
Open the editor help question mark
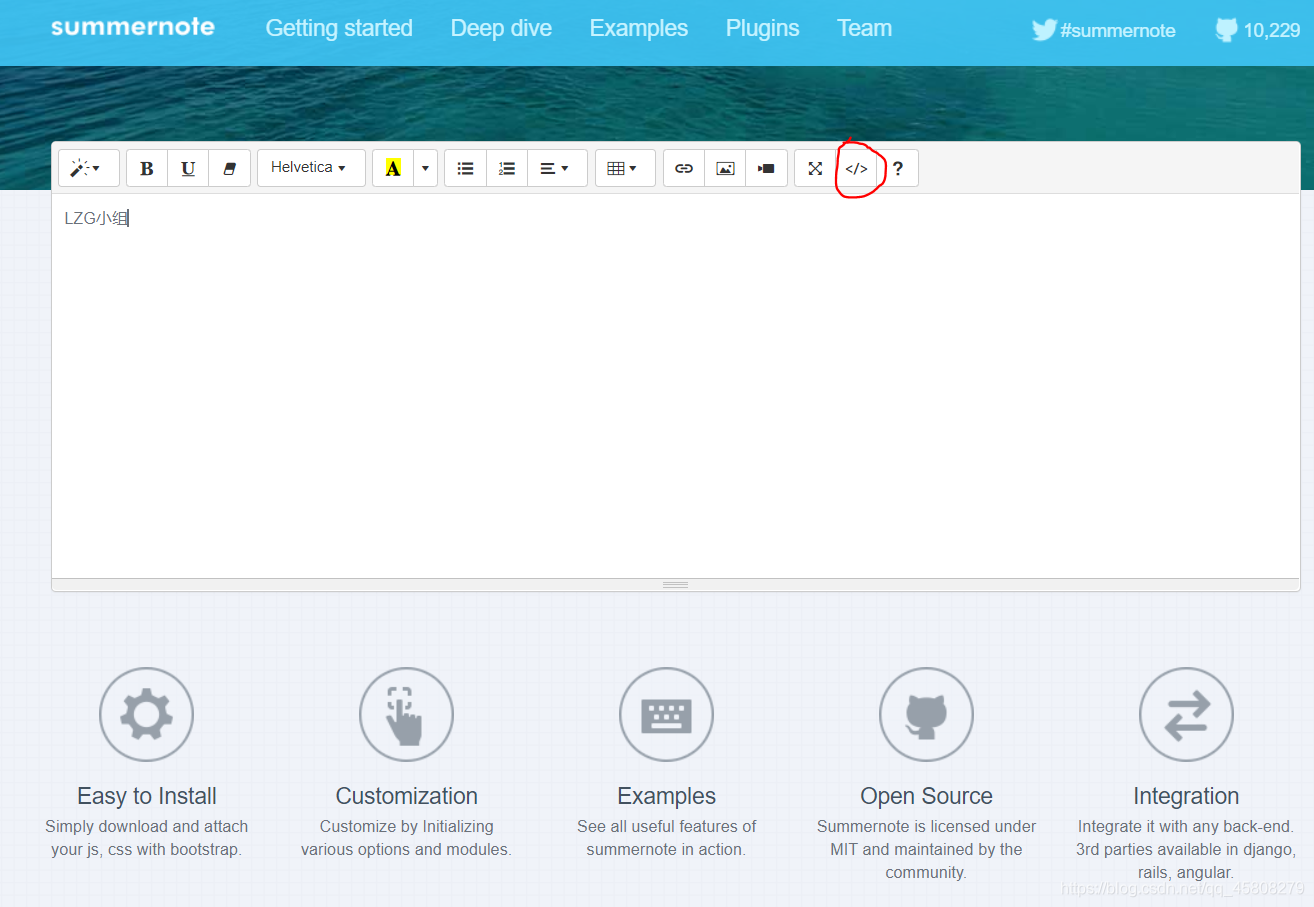[898, 168]
